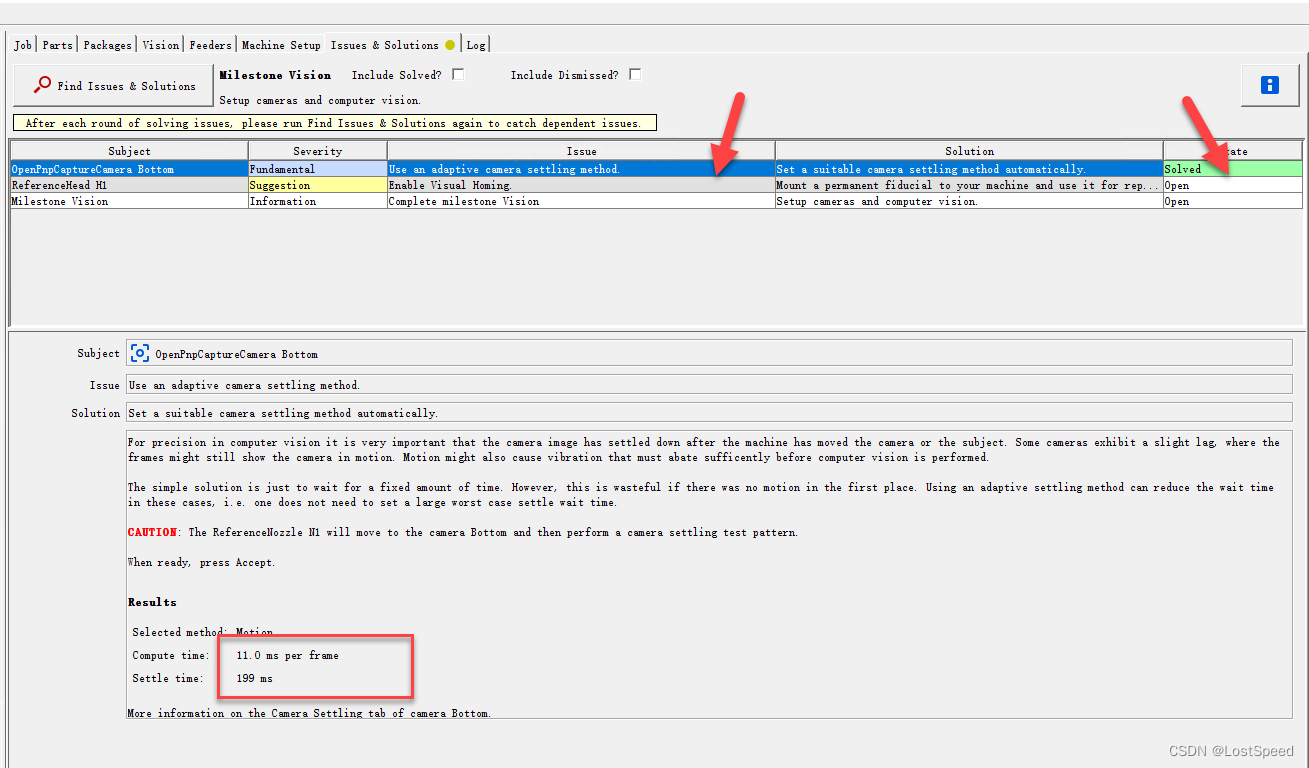Click the red CAUTION text

[x=152, y=532]
